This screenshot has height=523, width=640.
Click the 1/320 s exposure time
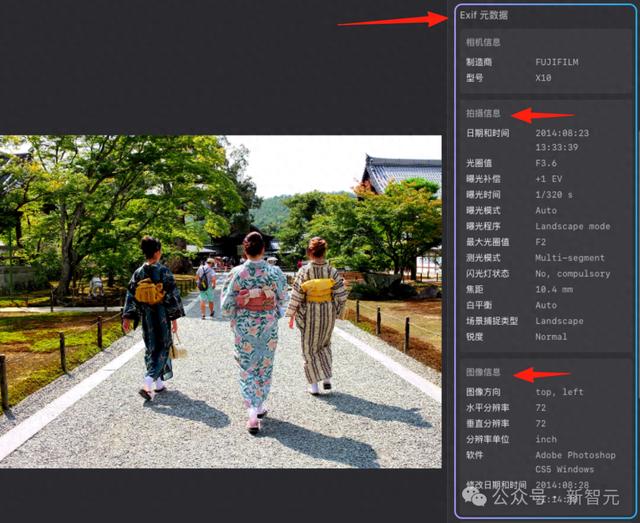coord(554,195)
